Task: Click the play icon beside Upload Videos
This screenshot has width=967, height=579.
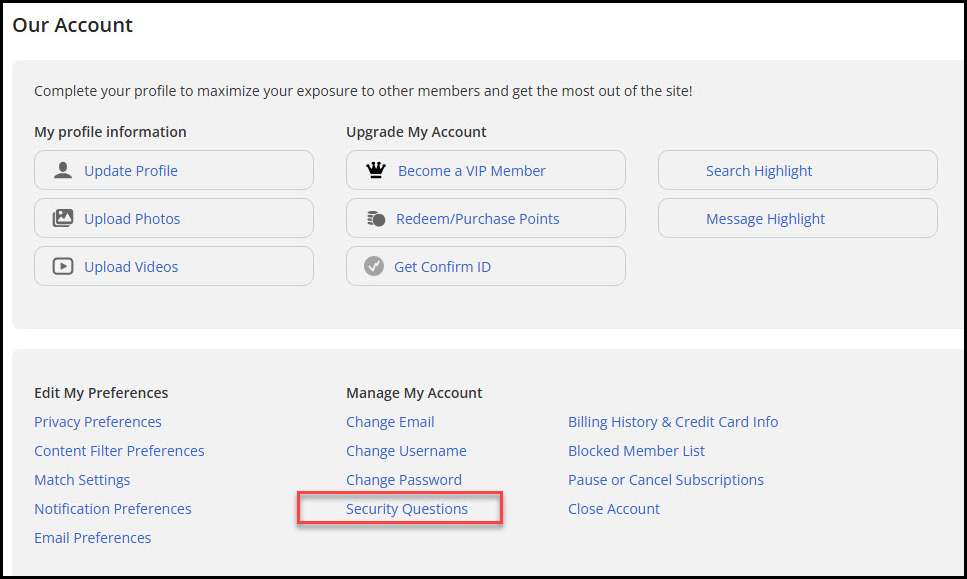Action: point(63,266)
